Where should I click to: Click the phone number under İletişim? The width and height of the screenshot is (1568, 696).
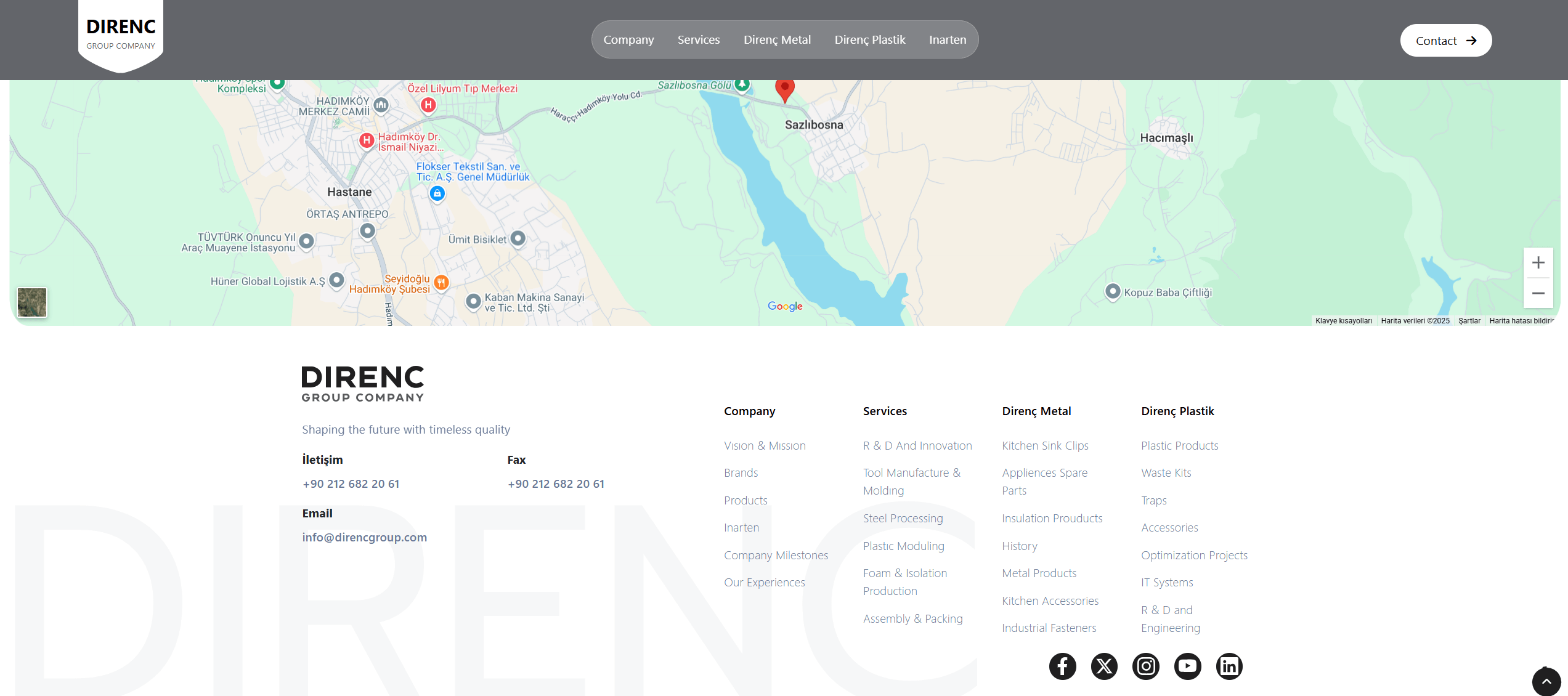click(351, 484)
